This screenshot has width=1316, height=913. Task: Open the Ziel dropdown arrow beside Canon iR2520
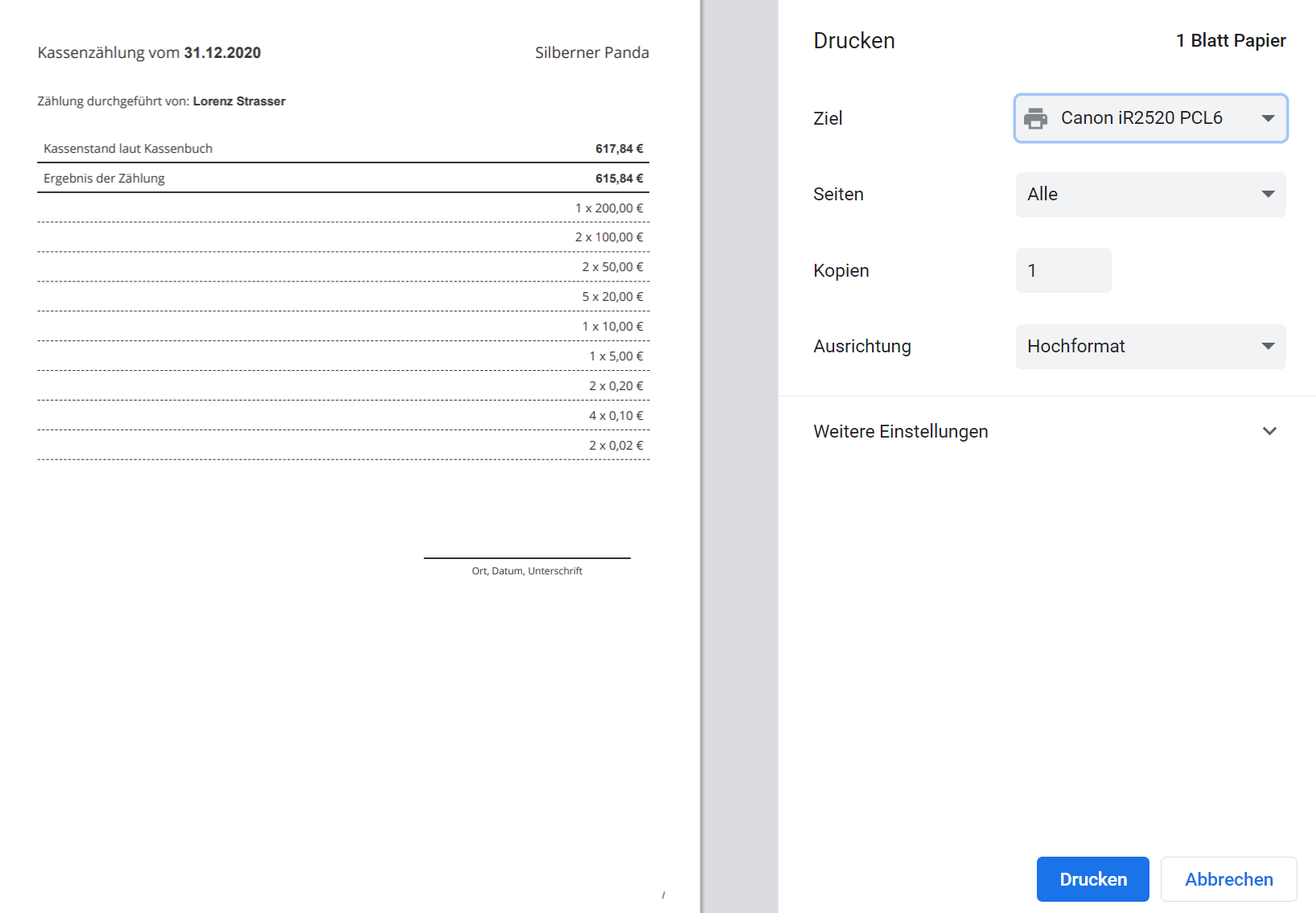tap(1268, 118)
